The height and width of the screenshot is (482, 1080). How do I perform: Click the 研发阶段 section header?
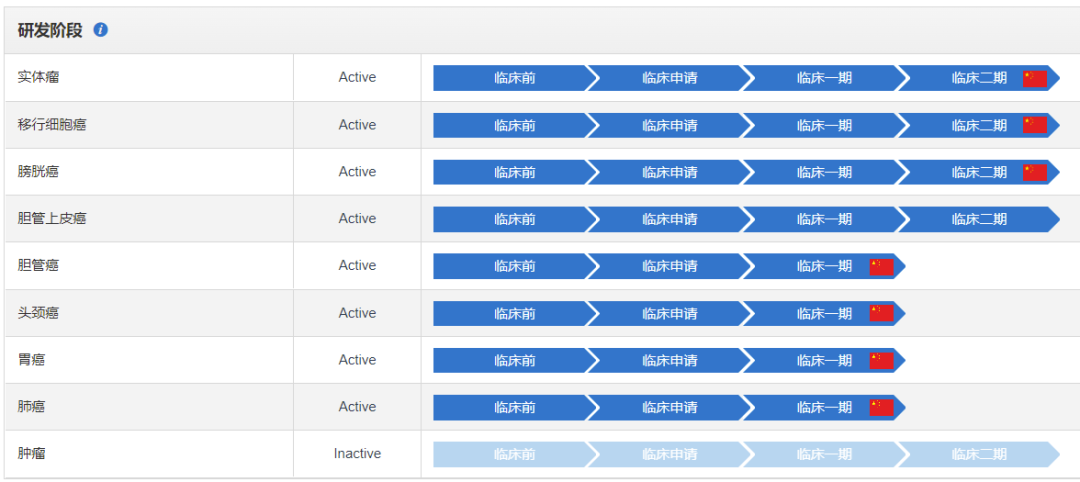[50, 30]
